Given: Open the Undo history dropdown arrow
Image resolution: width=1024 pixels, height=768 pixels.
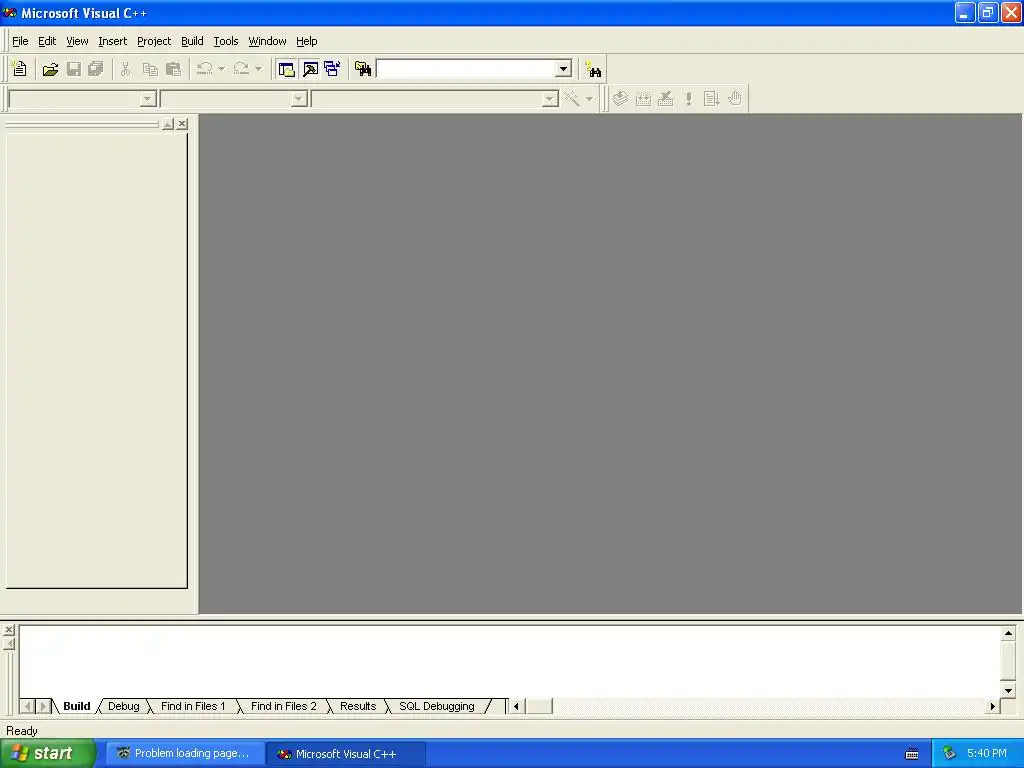Looking at the screenshot, I should click(221, 69).
